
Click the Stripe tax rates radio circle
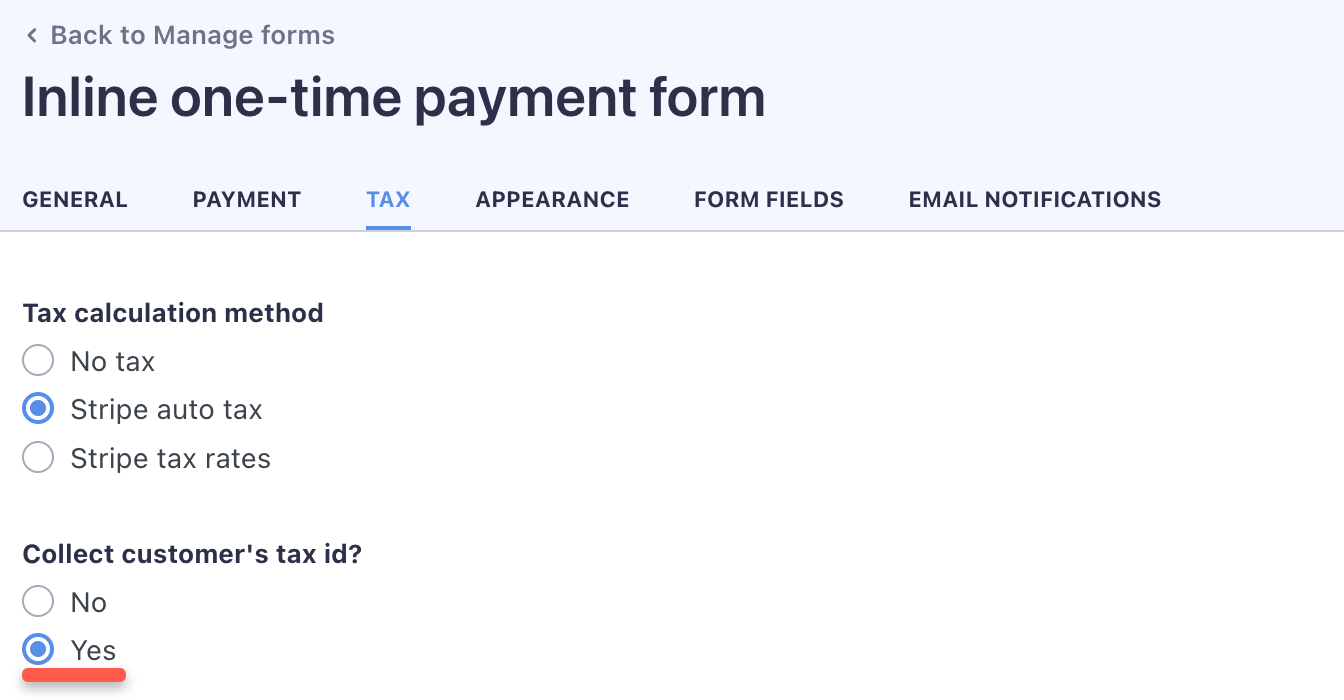[37, 457]
